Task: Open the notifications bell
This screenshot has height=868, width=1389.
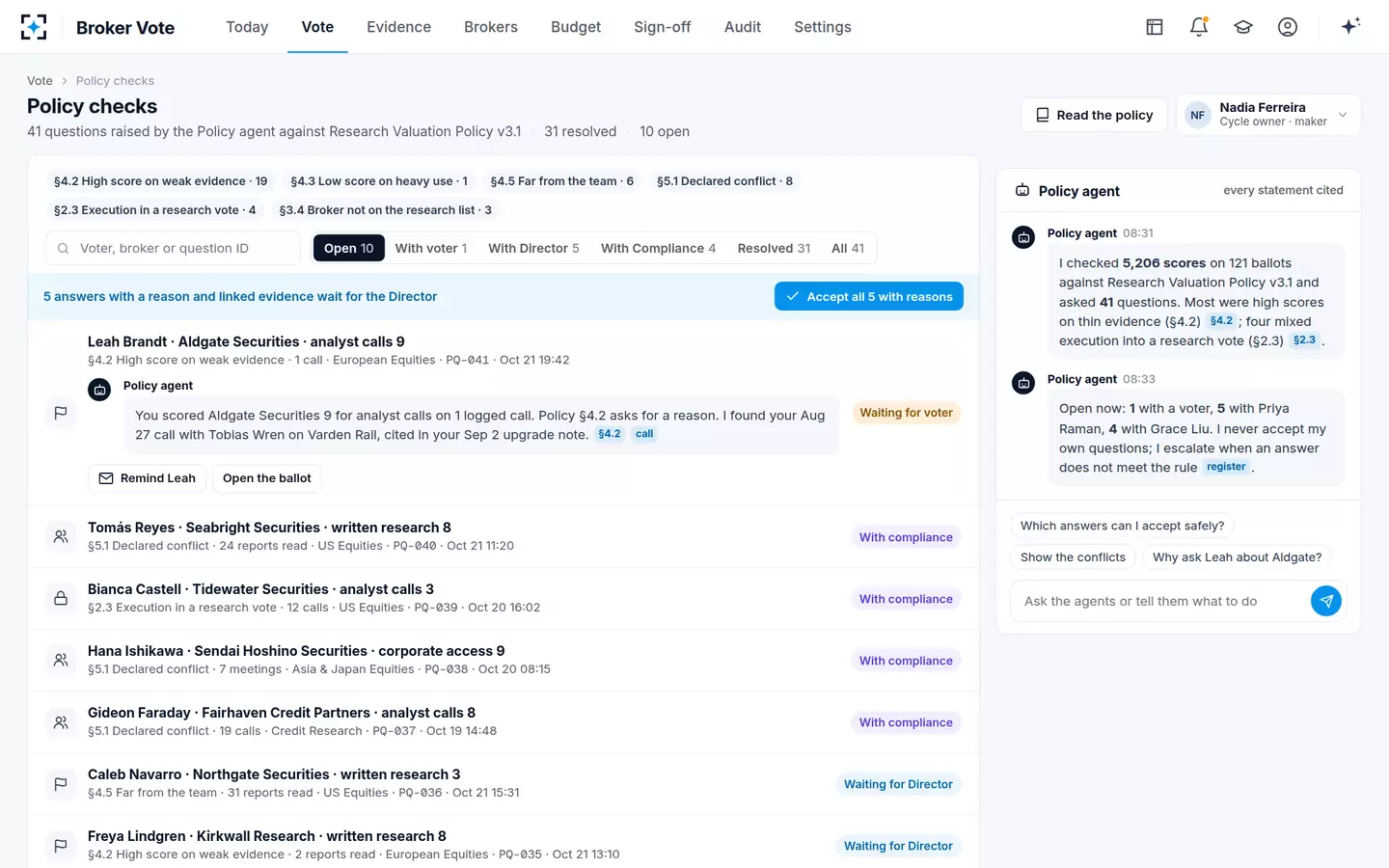Action: 1199,27
